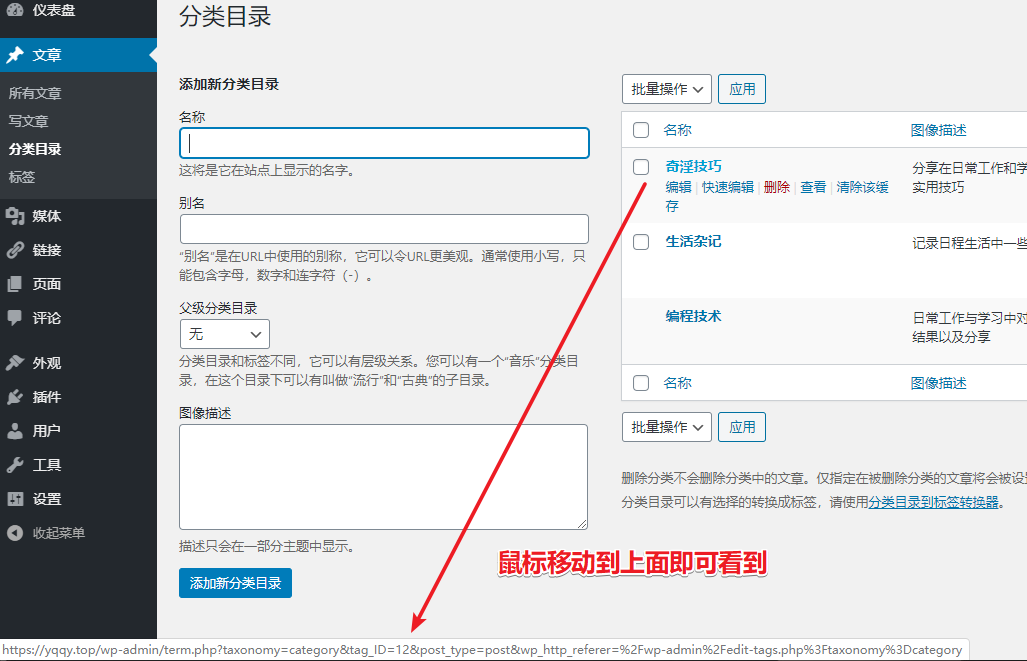Click the 收起菜单 collapse arrow icon
The width and height of the screenshot is (1027, 661).
pos(15,533)
